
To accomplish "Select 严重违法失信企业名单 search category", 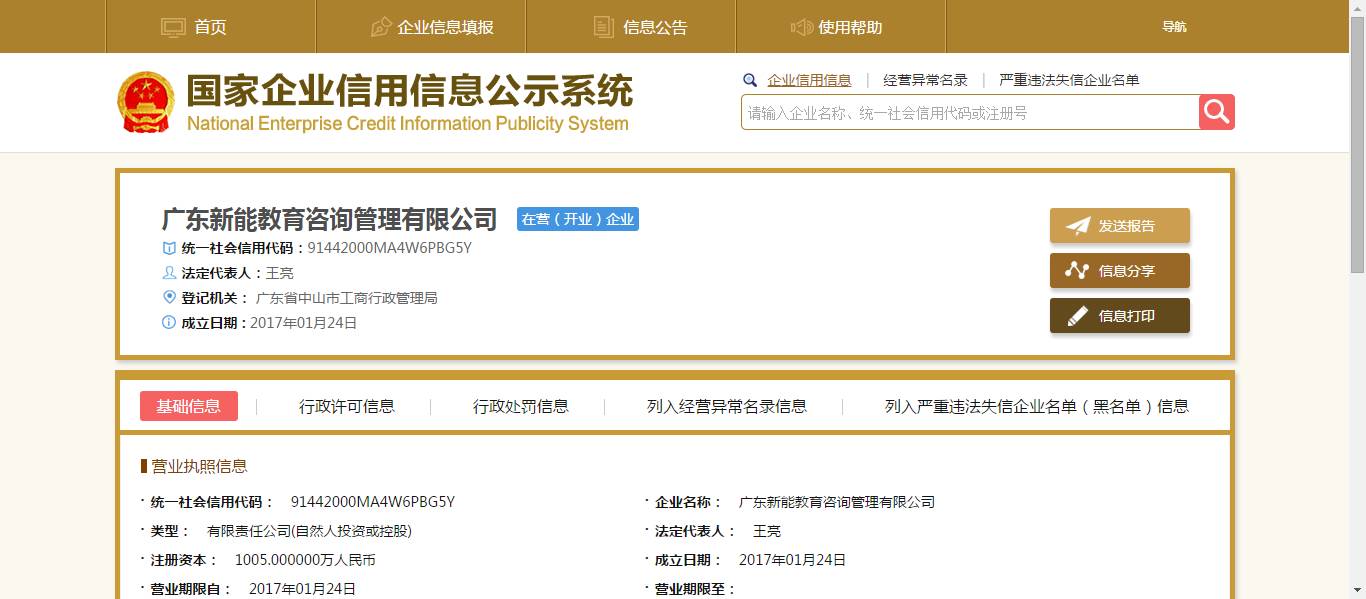I will [x=1069, y=80].
